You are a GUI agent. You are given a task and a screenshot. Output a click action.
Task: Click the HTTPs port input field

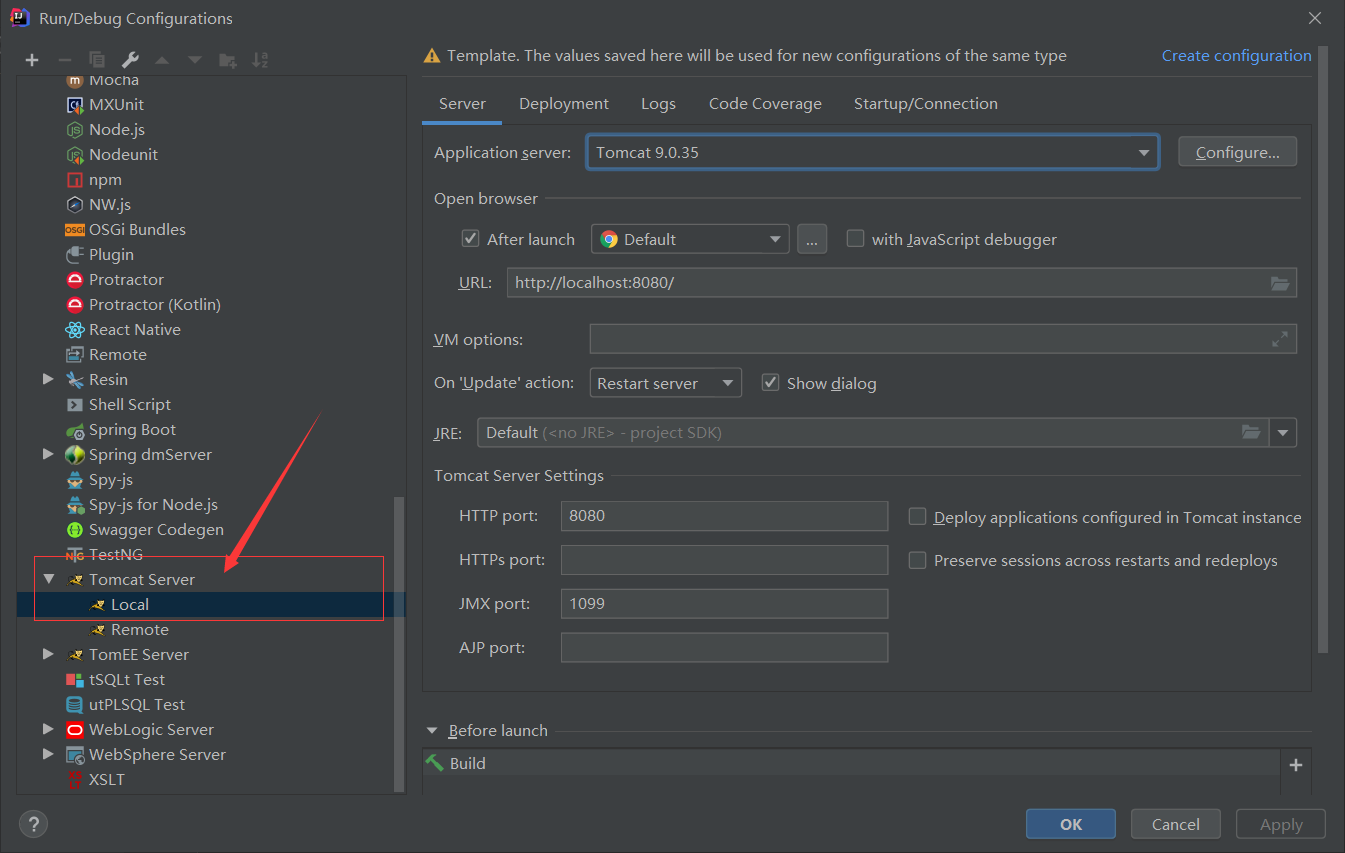724,560
